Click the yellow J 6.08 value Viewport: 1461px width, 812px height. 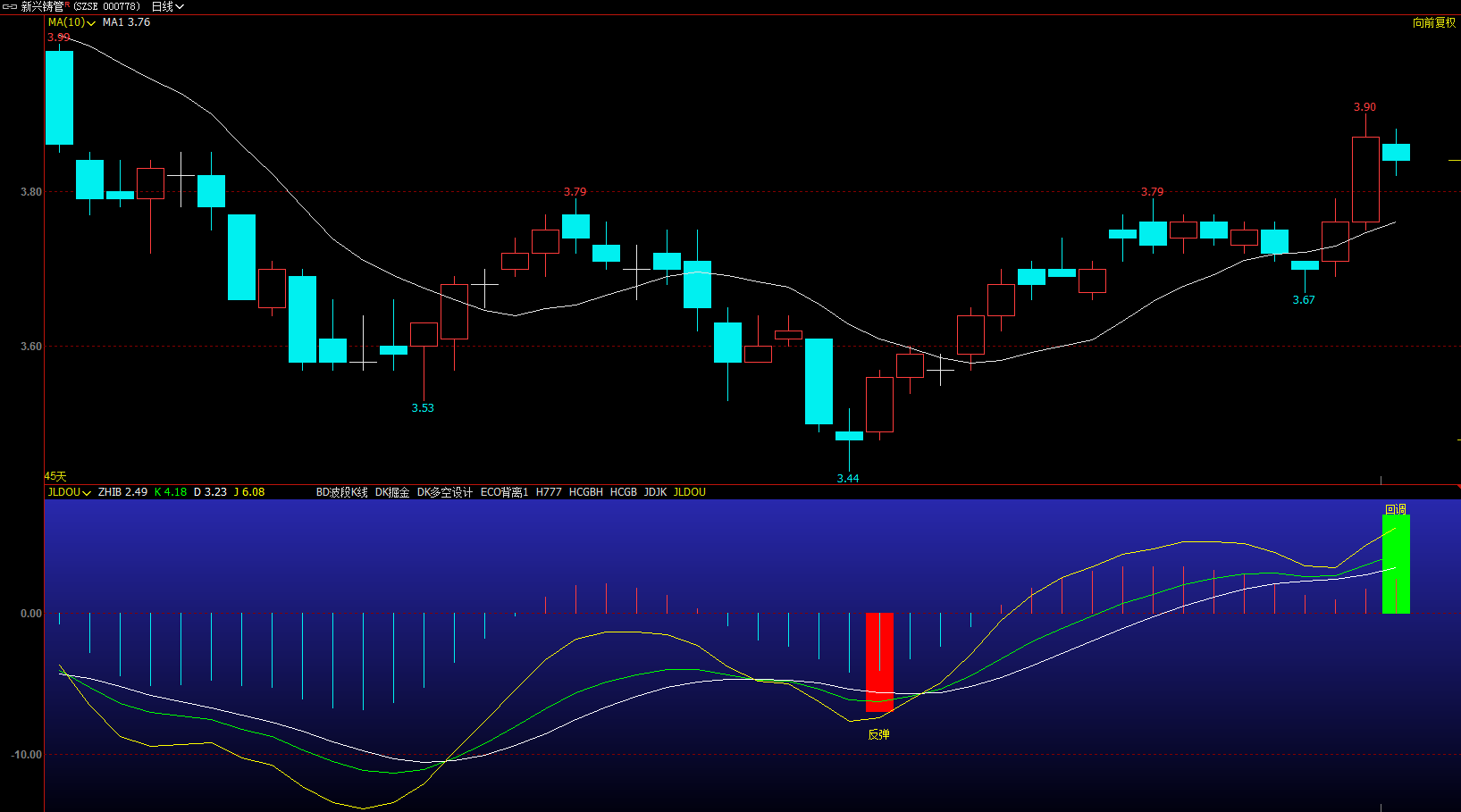click(249, 492)
